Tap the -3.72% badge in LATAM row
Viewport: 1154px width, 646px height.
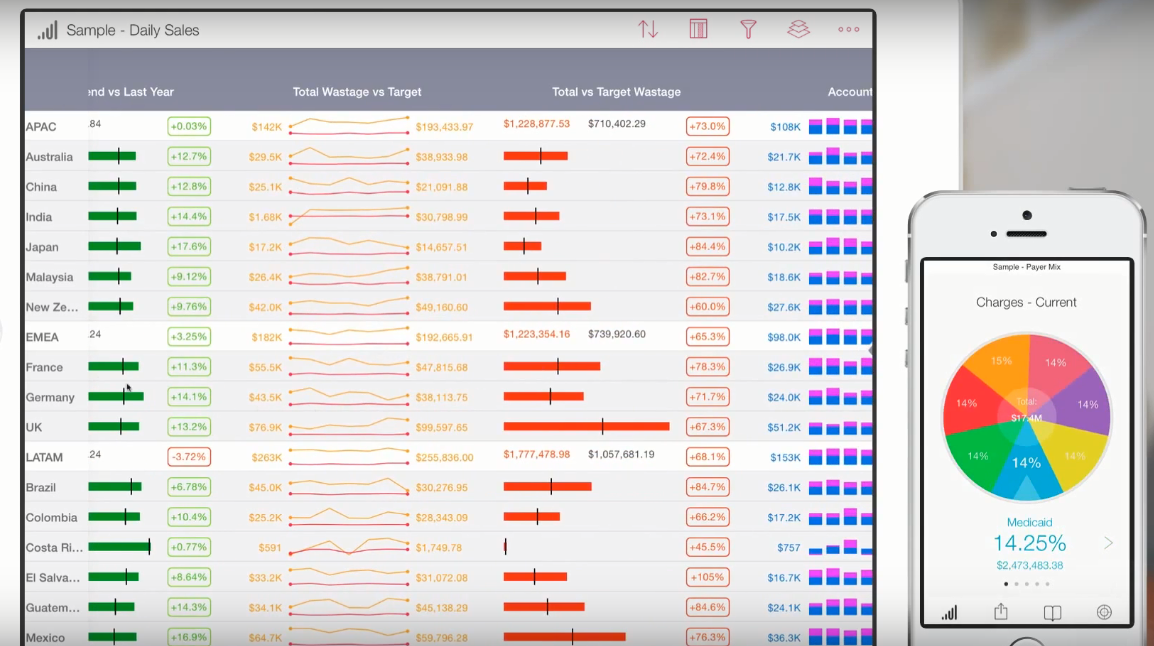pos(189,457)
